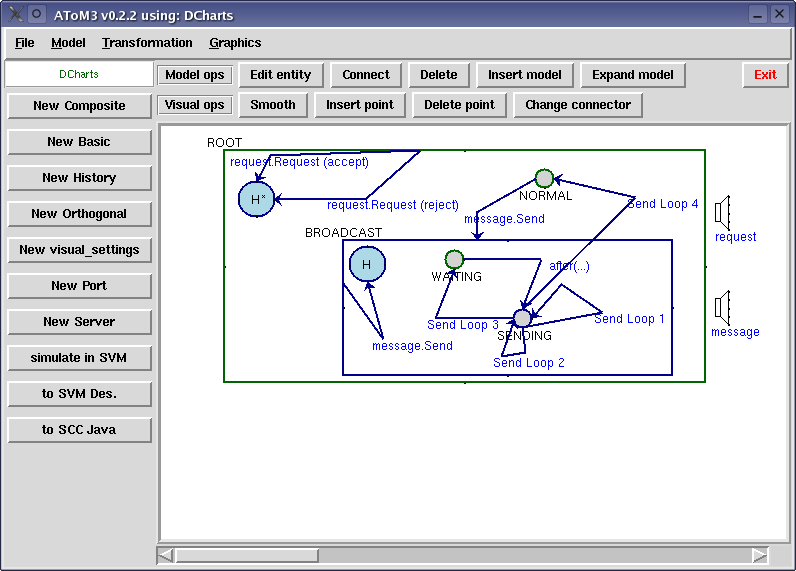Click the New Composite button
This screenshot has height=571, width=796.
[79, 106]
